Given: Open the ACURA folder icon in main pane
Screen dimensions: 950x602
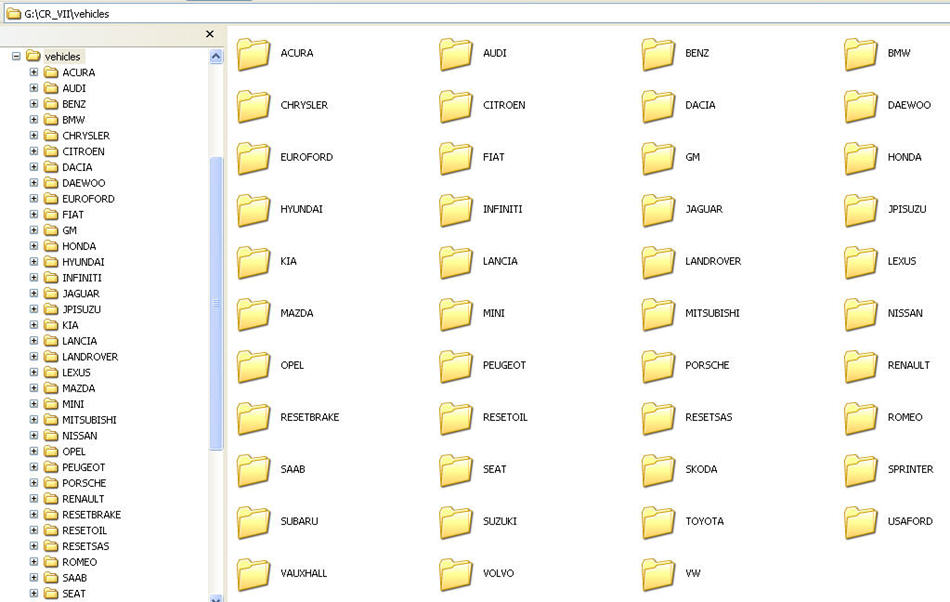Looking at the screenshot, I should pos(253,55).
